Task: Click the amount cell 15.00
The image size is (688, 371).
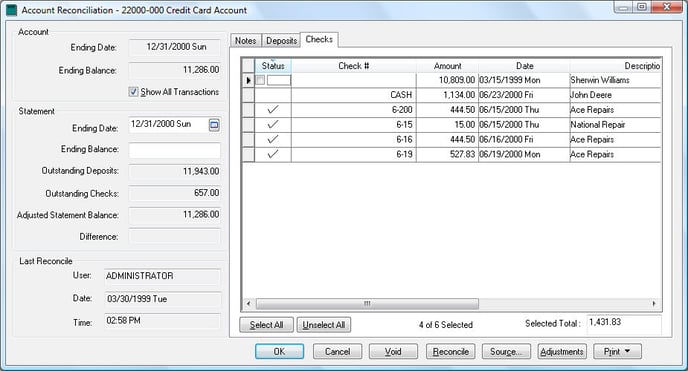Action: pos(448,125)
